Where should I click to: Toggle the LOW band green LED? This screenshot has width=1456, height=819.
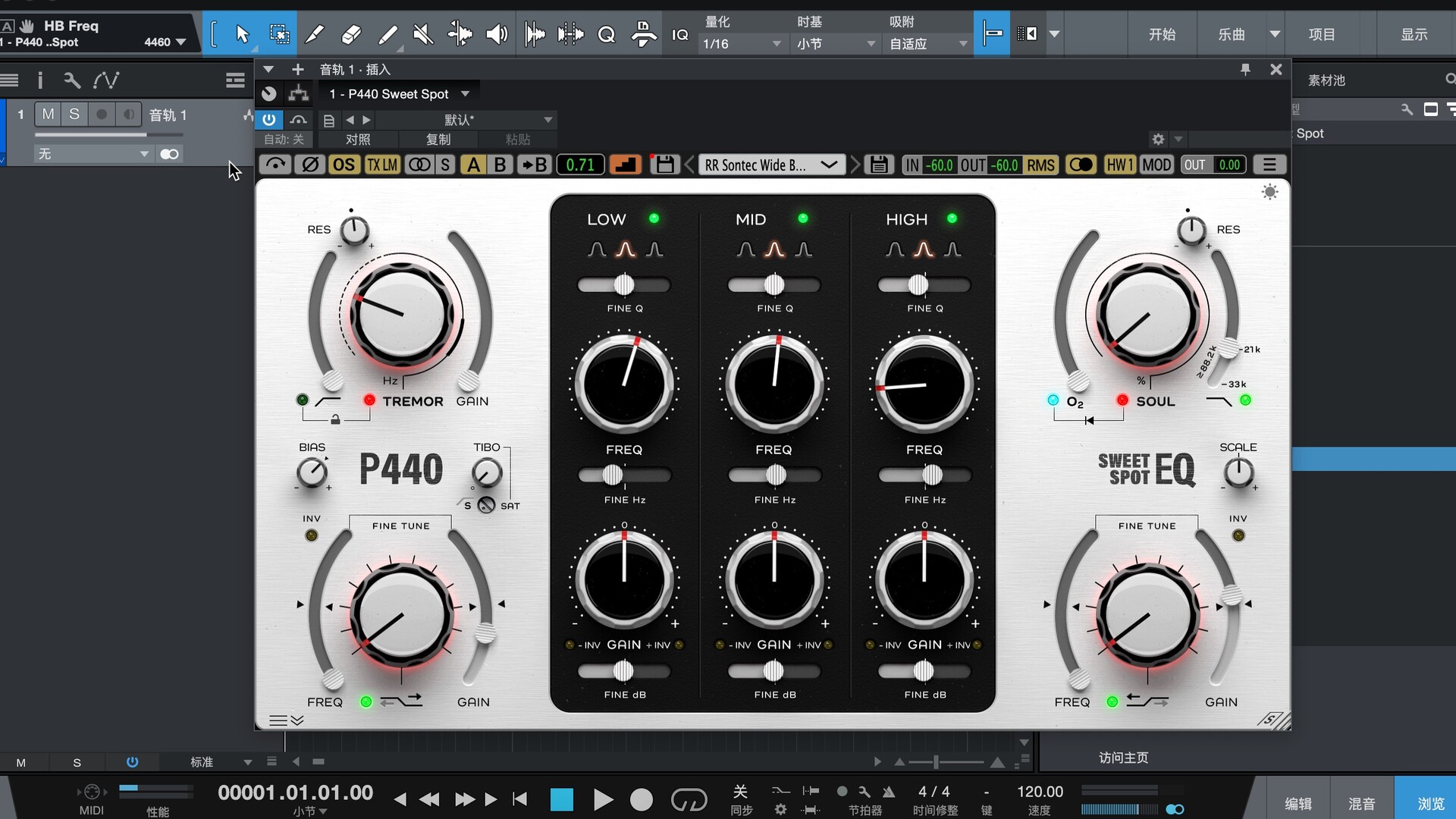[x=654, y=218]
